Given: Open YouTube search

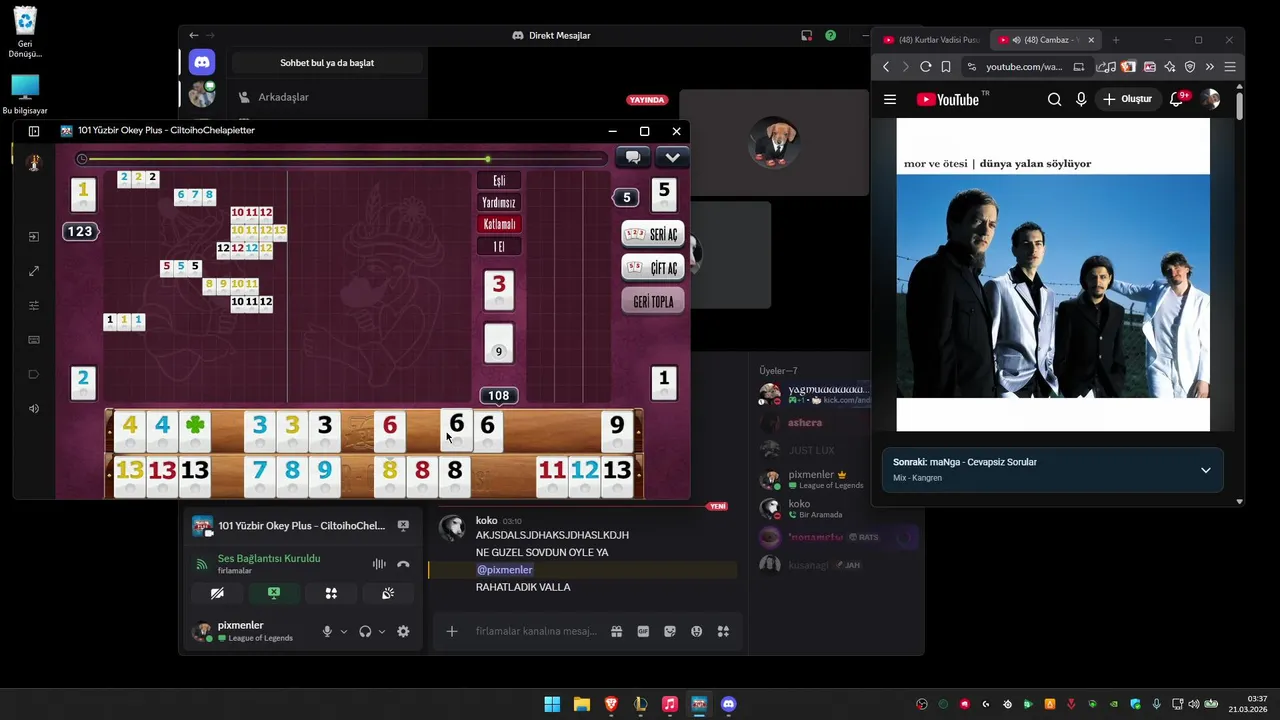Looking at the screenshot, I should click(x=1054, y=99).
